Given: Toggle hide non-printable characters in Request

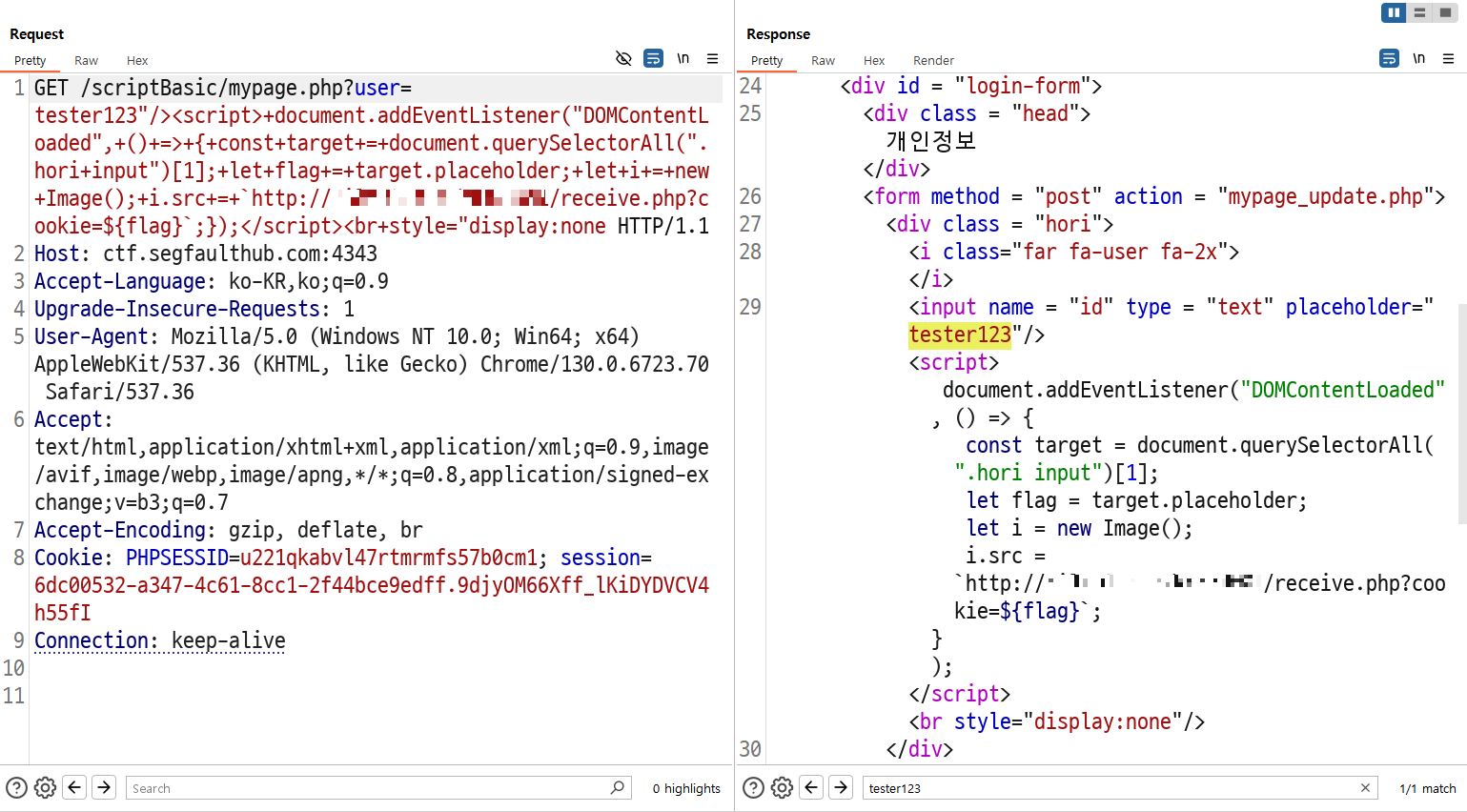Looking at the screenshot, I should 623,59.
